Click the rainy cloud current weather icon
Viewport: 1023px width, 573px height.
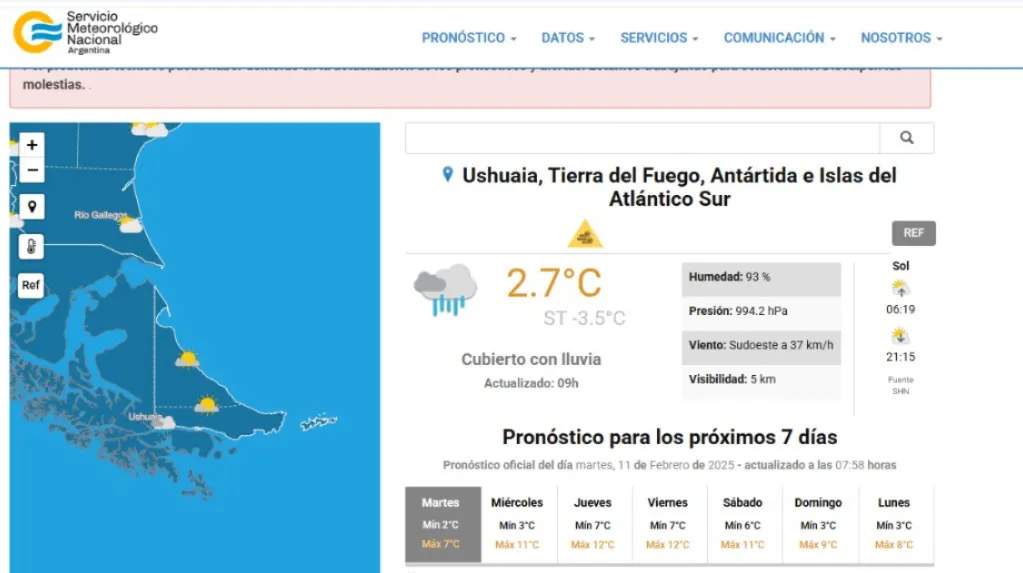445,289
